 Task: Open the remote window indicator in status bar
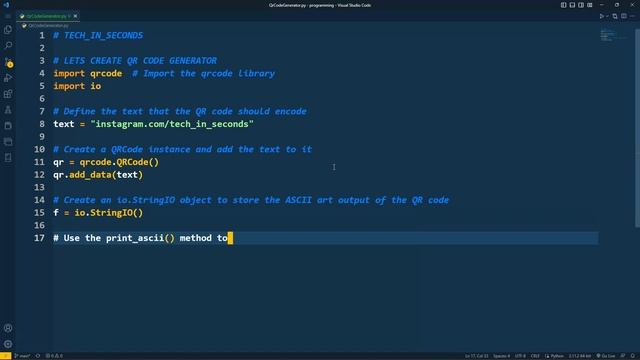pyautogui.click(x=5, y=356)
